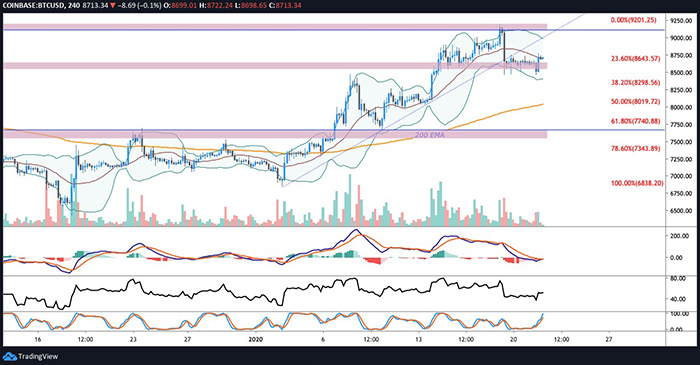
Task: Click the 100.00 stochastic axis label
Action: coord(680,314)
